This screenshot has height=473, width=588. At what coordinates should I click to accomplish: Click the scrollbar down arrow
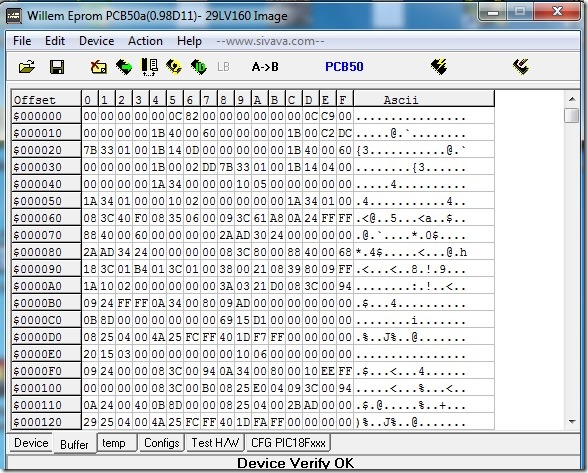pyautogui.click(x=572, y=422)
